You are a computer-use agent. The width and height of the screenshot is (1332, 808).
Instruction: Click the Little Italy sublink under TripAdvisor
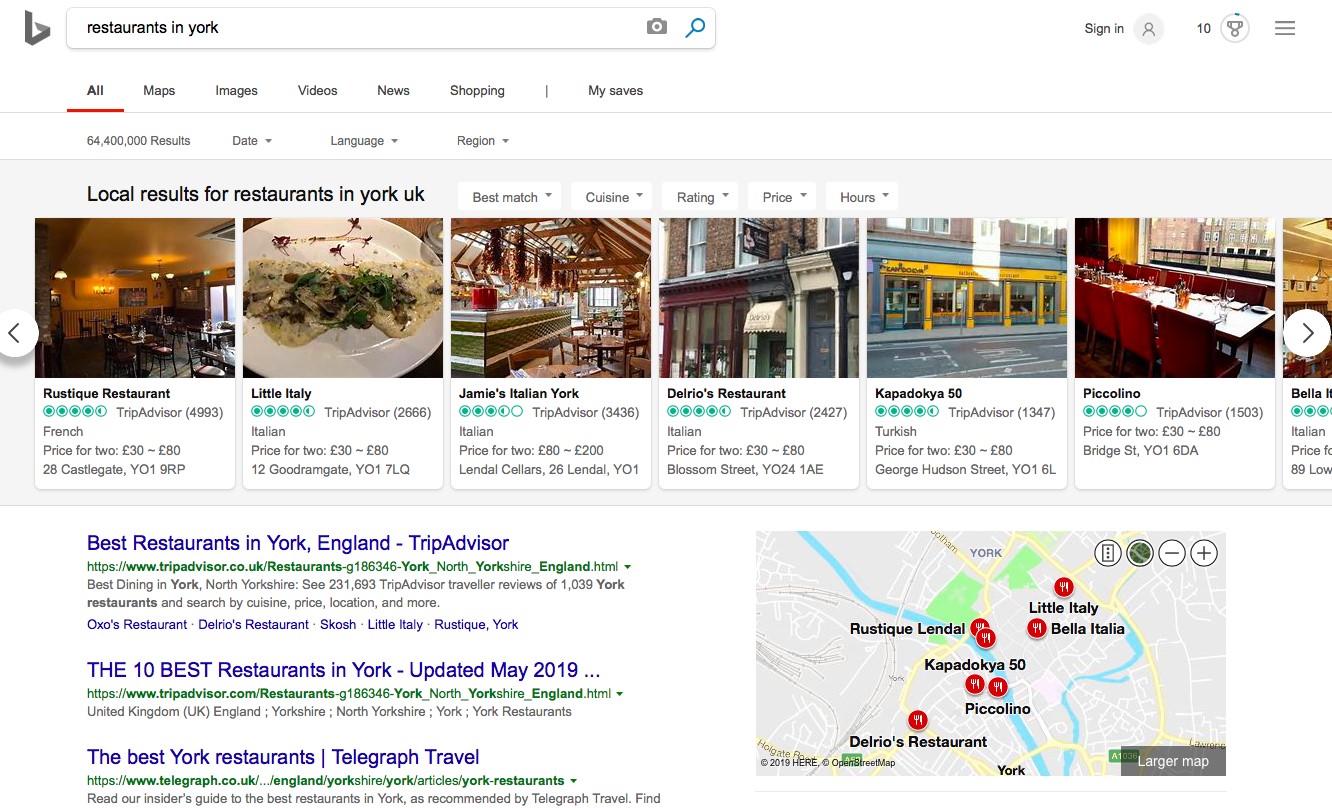395,624
